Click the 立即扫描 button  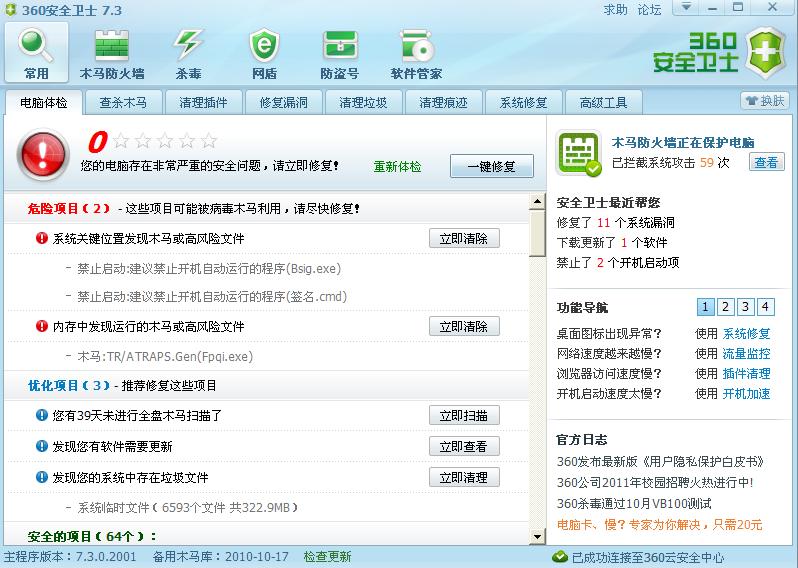click(464, 415)
